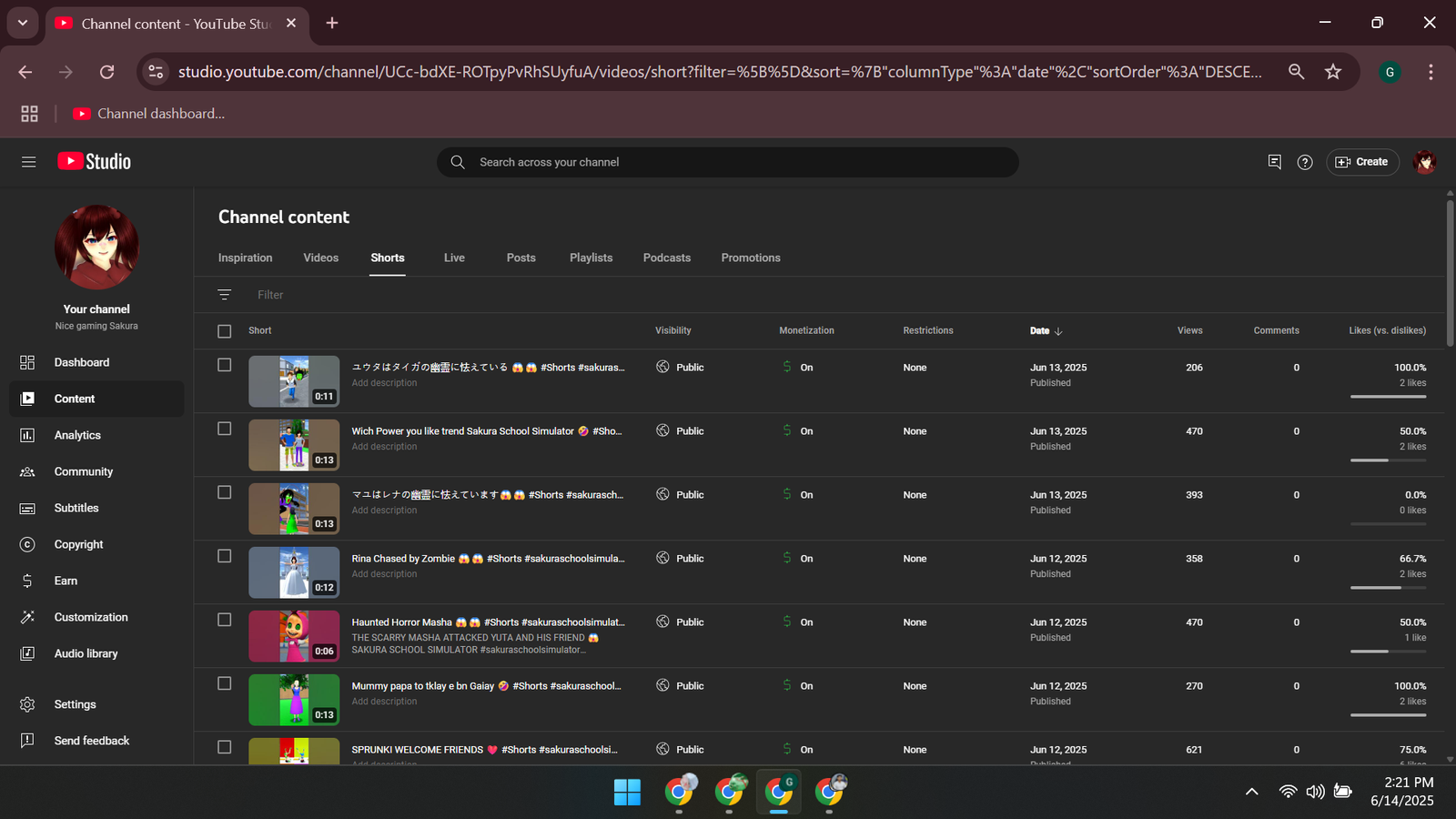Click the filter lines icon
This screenshot has height=819, width=1456.
tap(225, 295)
